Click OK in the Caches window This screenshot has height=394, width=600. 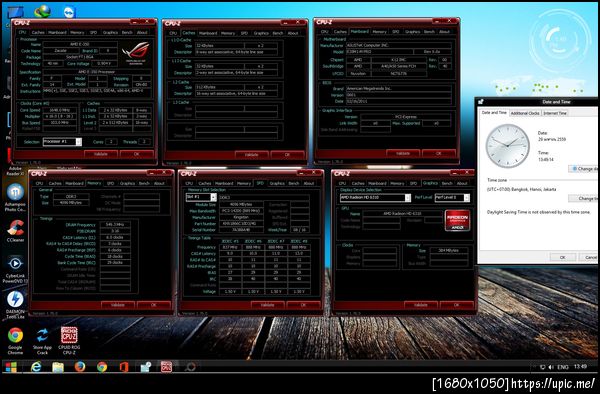click(287, 155)
